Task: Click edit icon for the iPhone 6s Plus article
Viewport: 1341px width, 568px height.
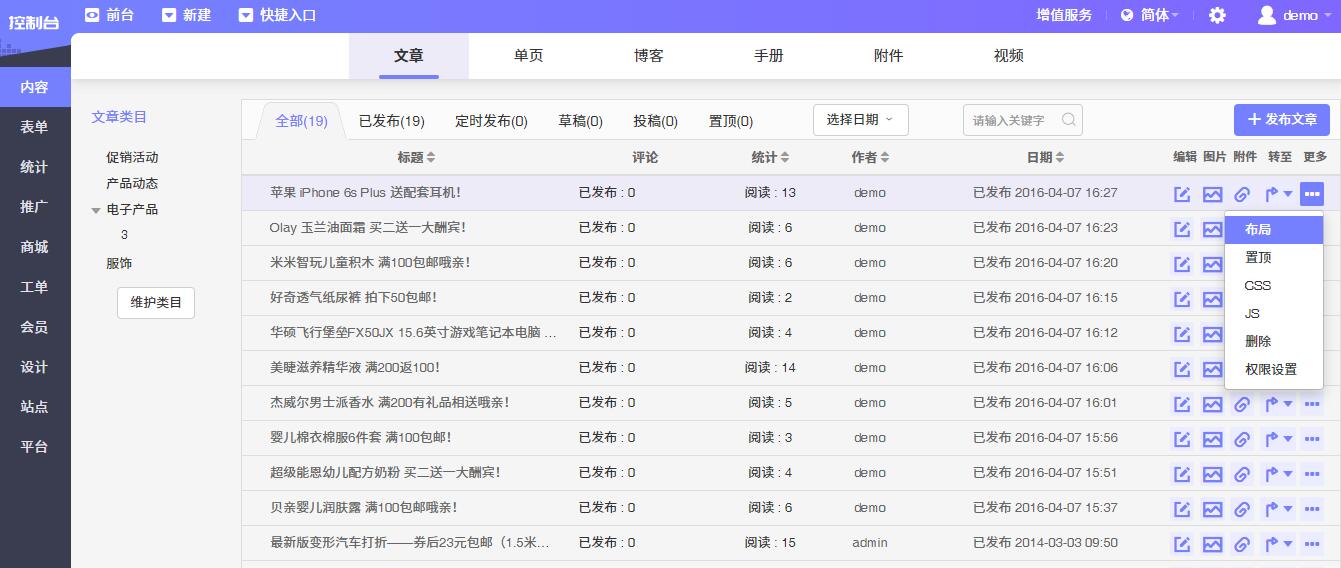Action: tap(1182, 194)
